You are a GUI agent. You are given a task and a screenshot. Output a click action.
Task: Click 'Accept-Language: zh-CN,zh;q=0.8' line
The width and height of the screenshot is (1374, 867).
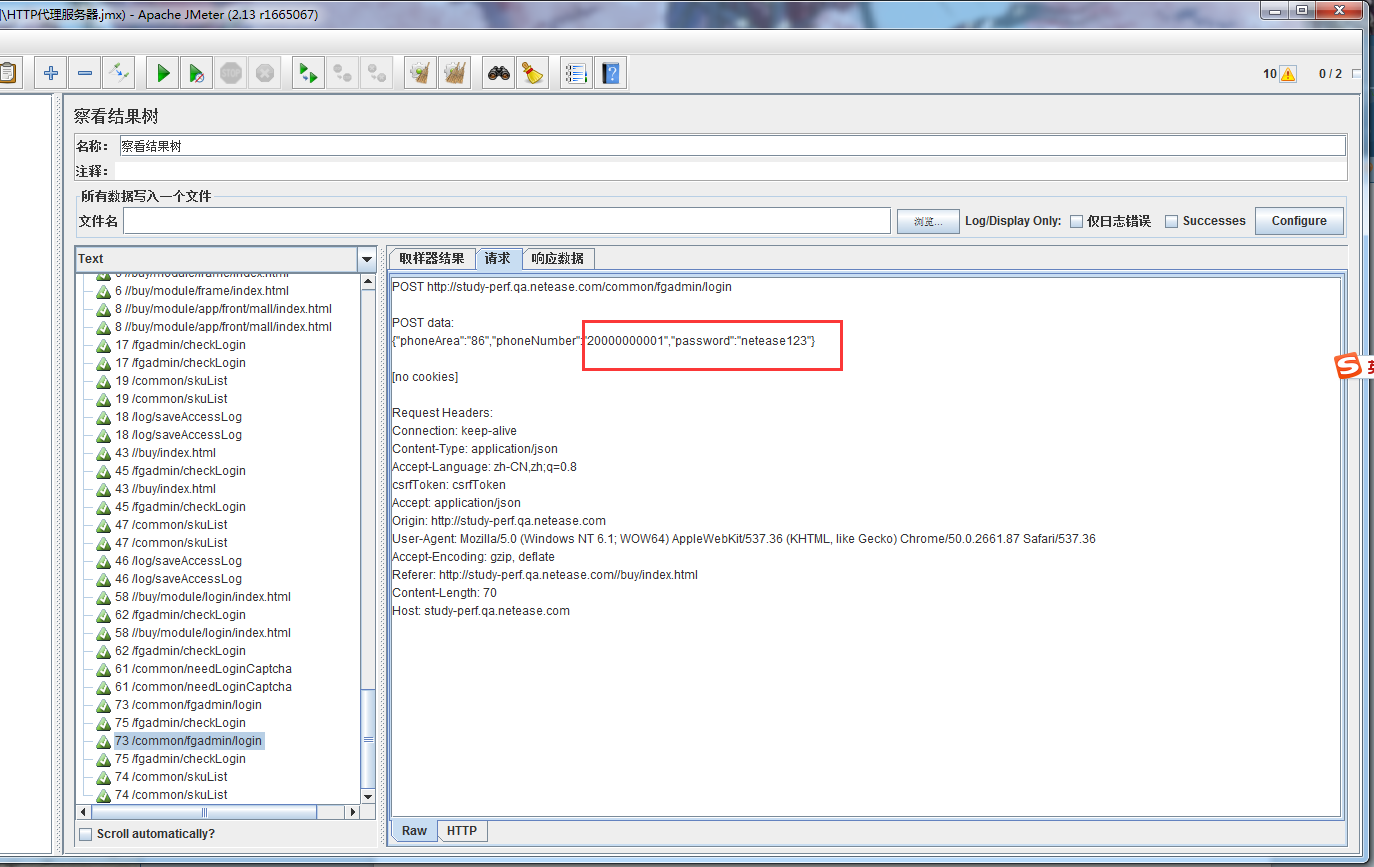(484, 467)
